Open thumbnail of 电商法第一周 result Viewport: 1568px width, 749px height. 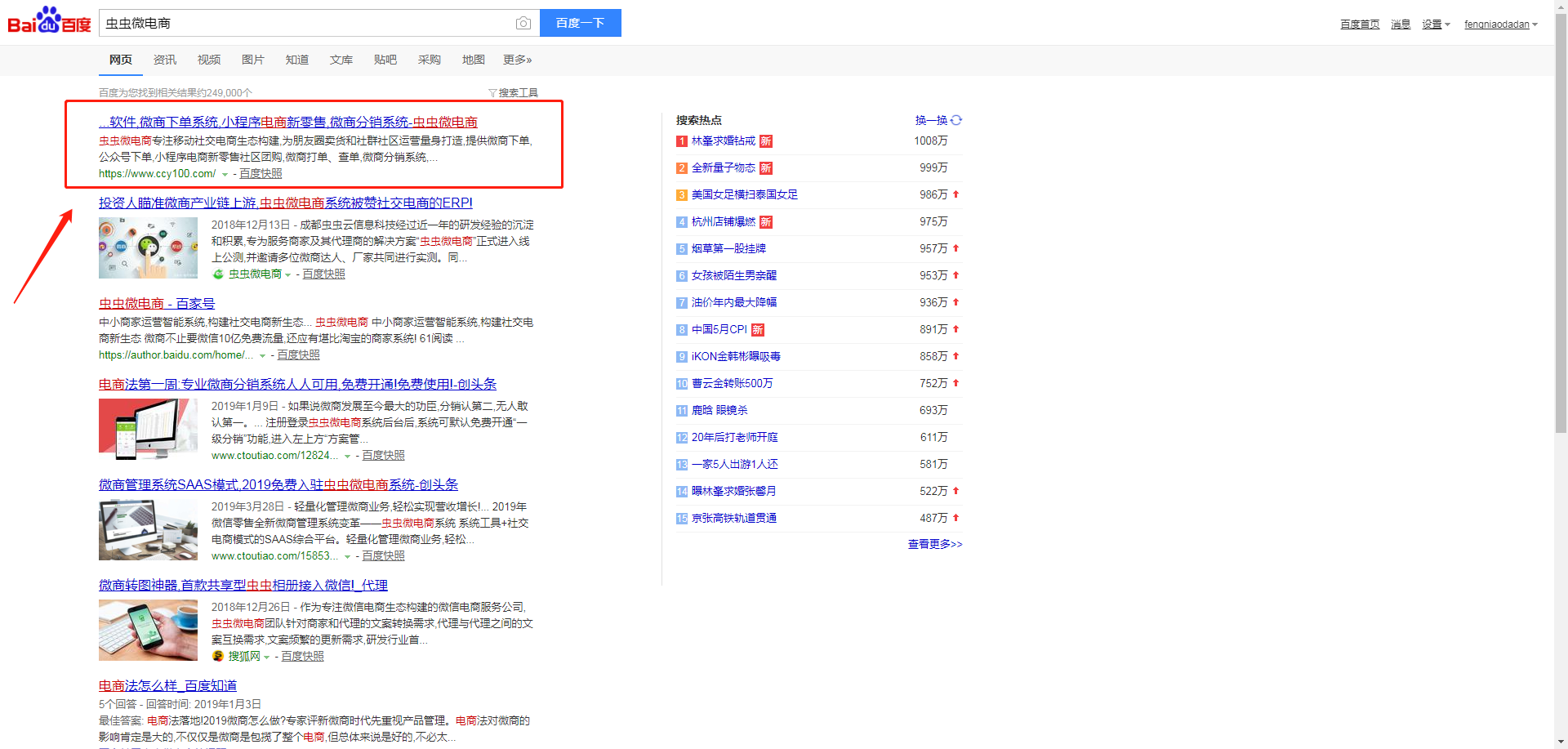pyautogui.click(x=148, y=429)
